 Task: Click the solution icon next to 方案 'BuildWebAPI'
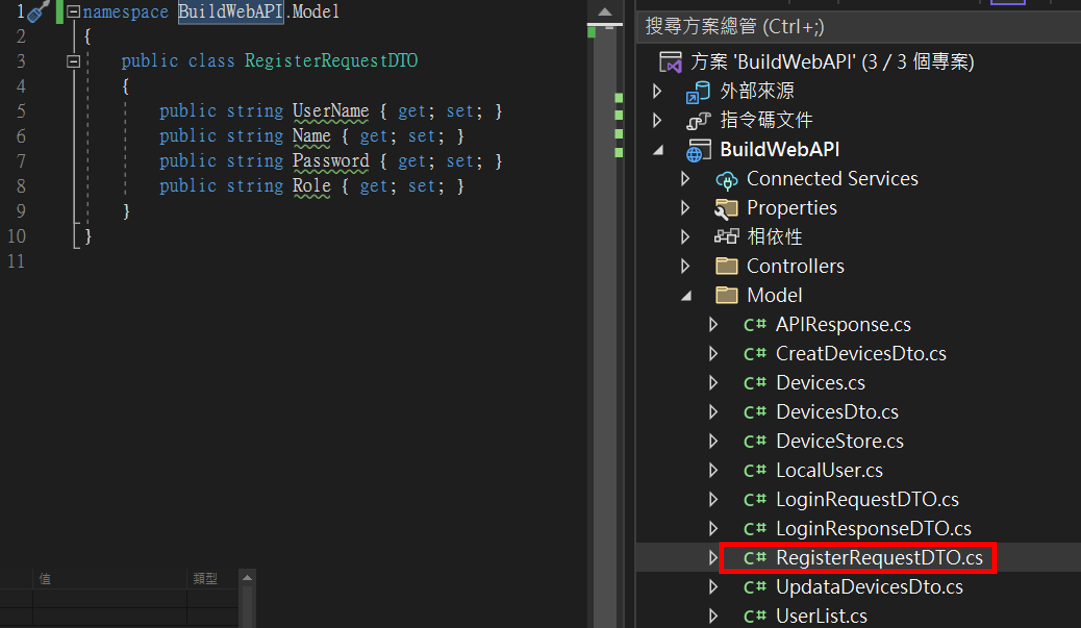point(670,62)
